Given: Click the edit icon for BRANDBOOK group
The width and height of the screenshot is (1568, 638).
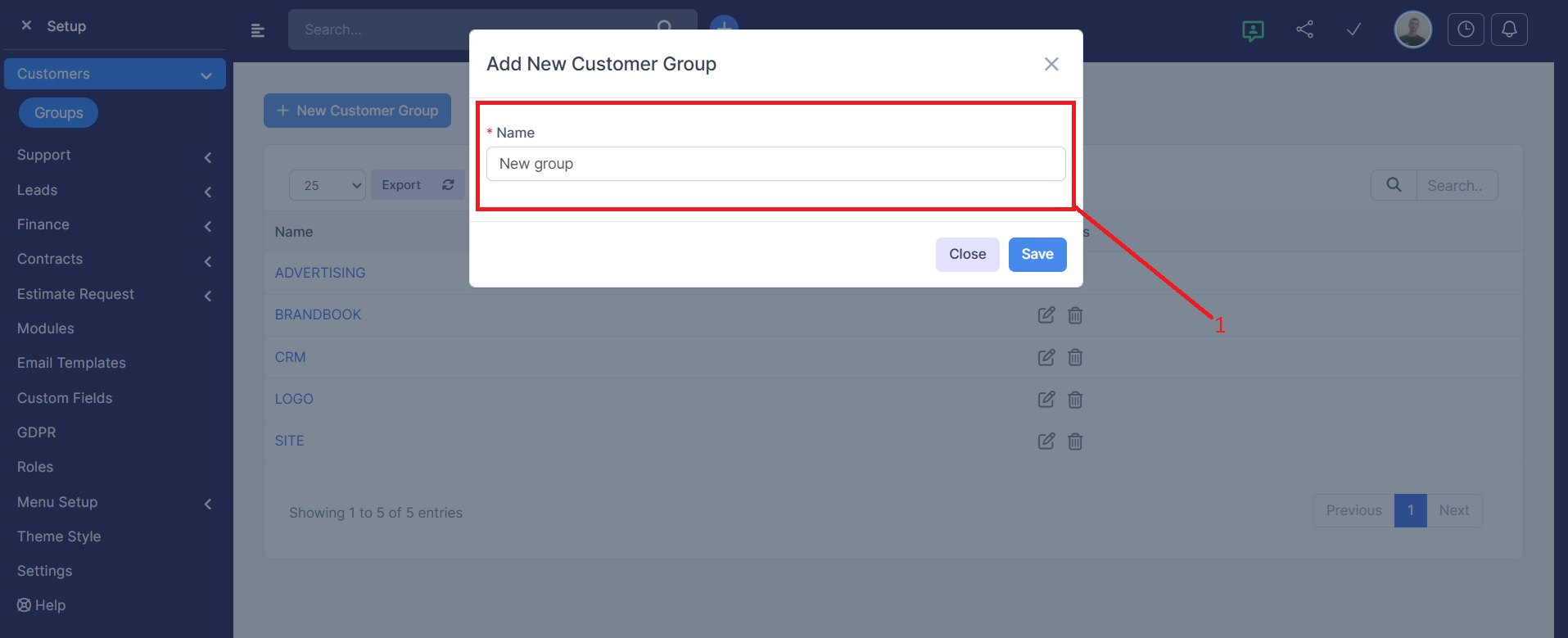Looking at the screenshot, I should tap(1046, 315).
